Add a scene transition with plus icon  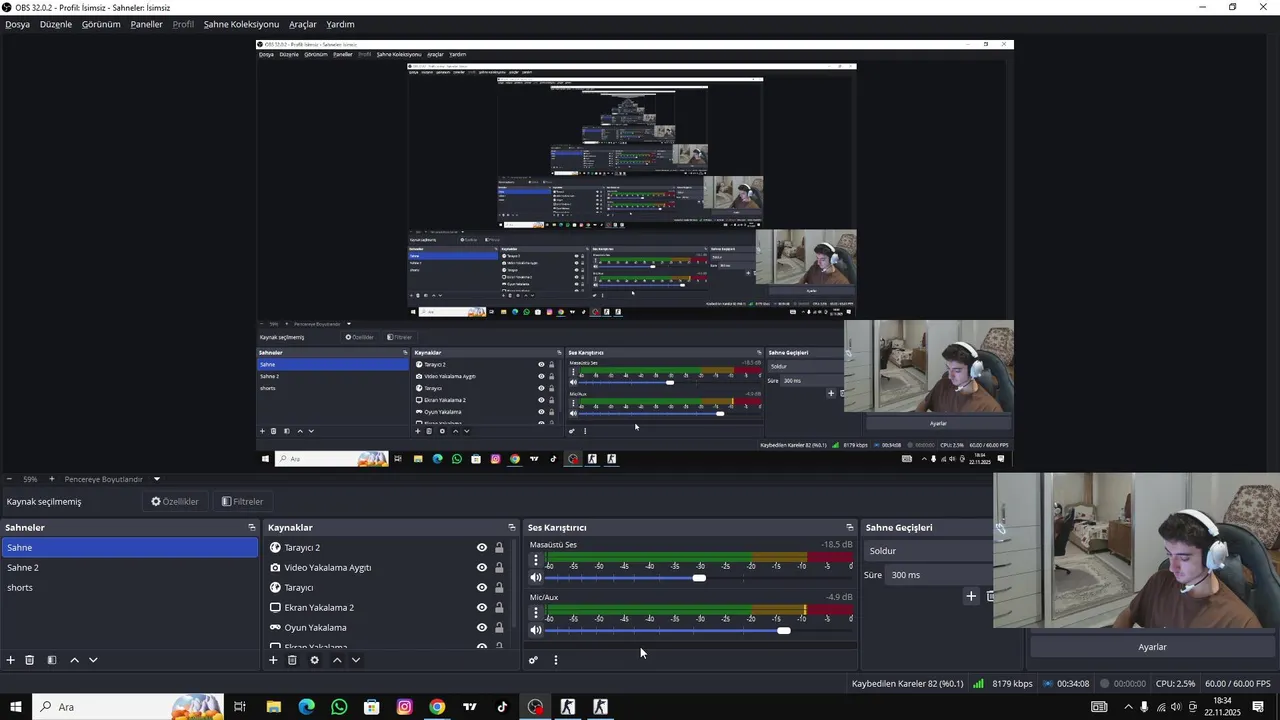pyautogui.click(x=970, y=596)
